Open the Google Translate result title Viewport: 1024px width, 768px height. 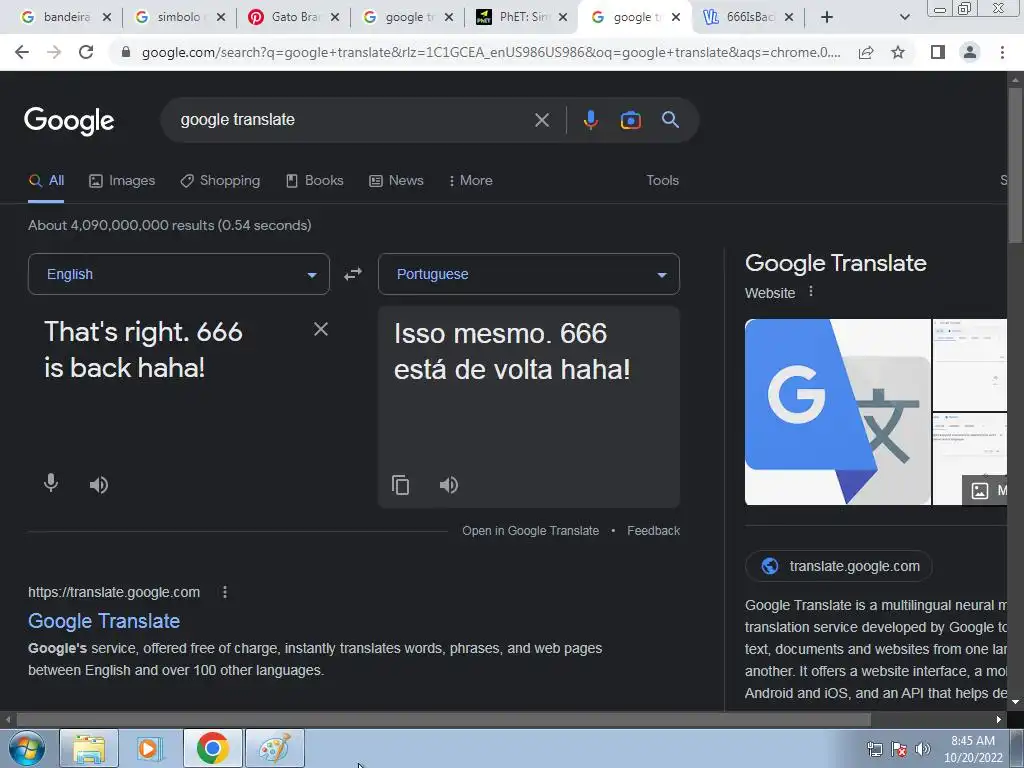(104, 621)
